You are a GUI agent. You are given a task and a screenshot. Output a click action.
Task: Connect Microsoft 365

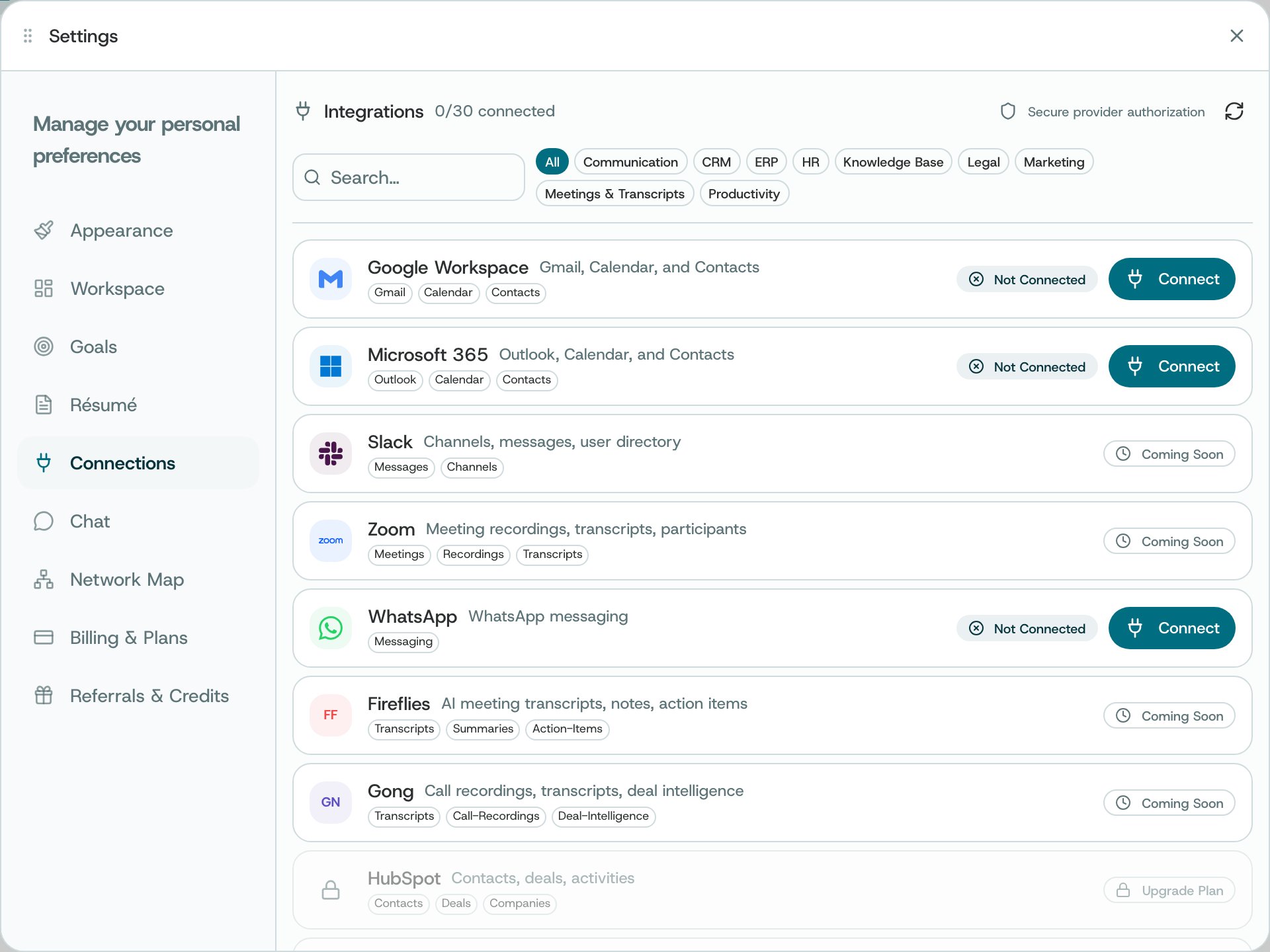tap(1171, 366)
